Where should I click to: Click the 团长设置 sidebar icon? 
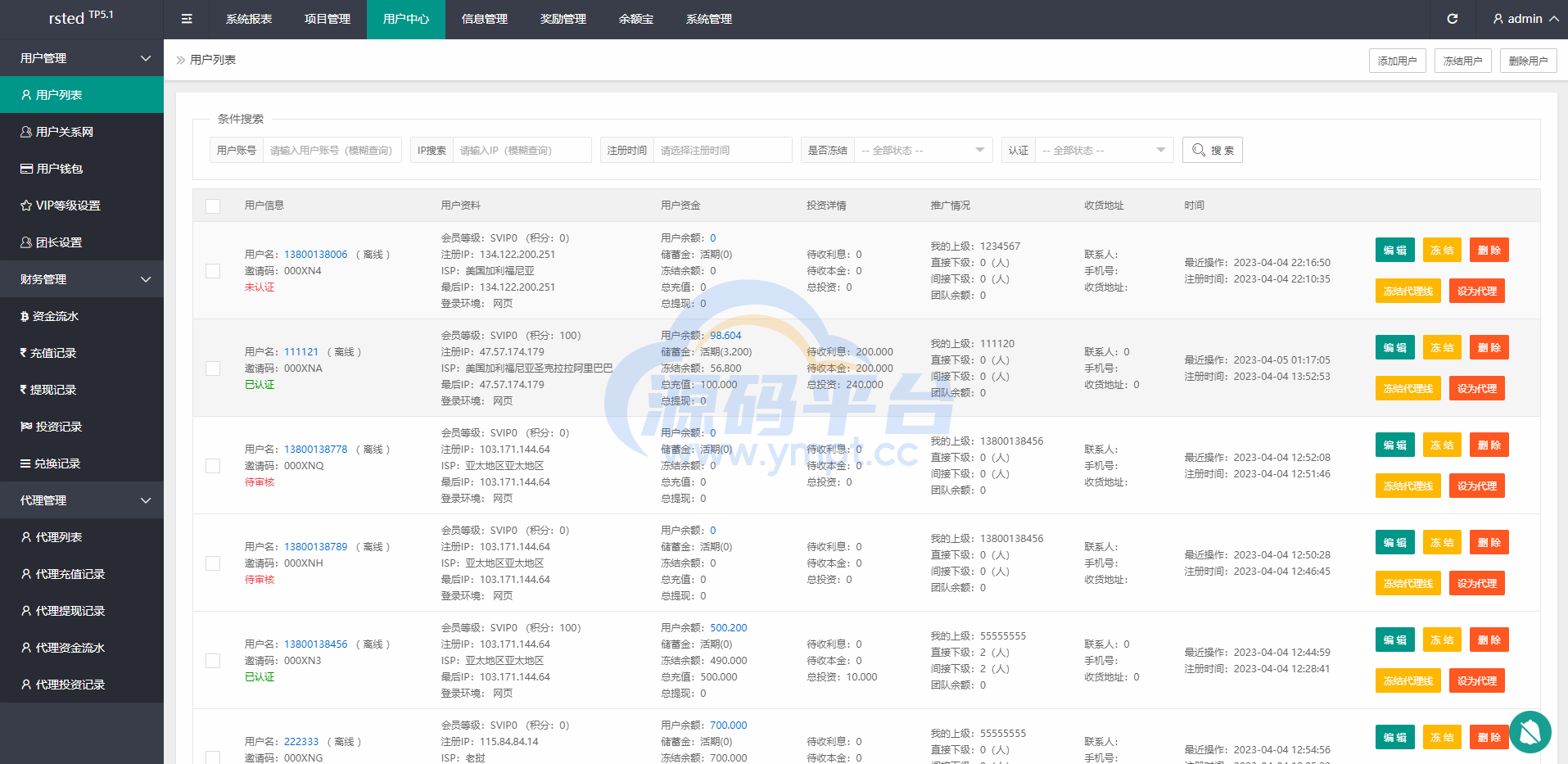click(26, 242)
